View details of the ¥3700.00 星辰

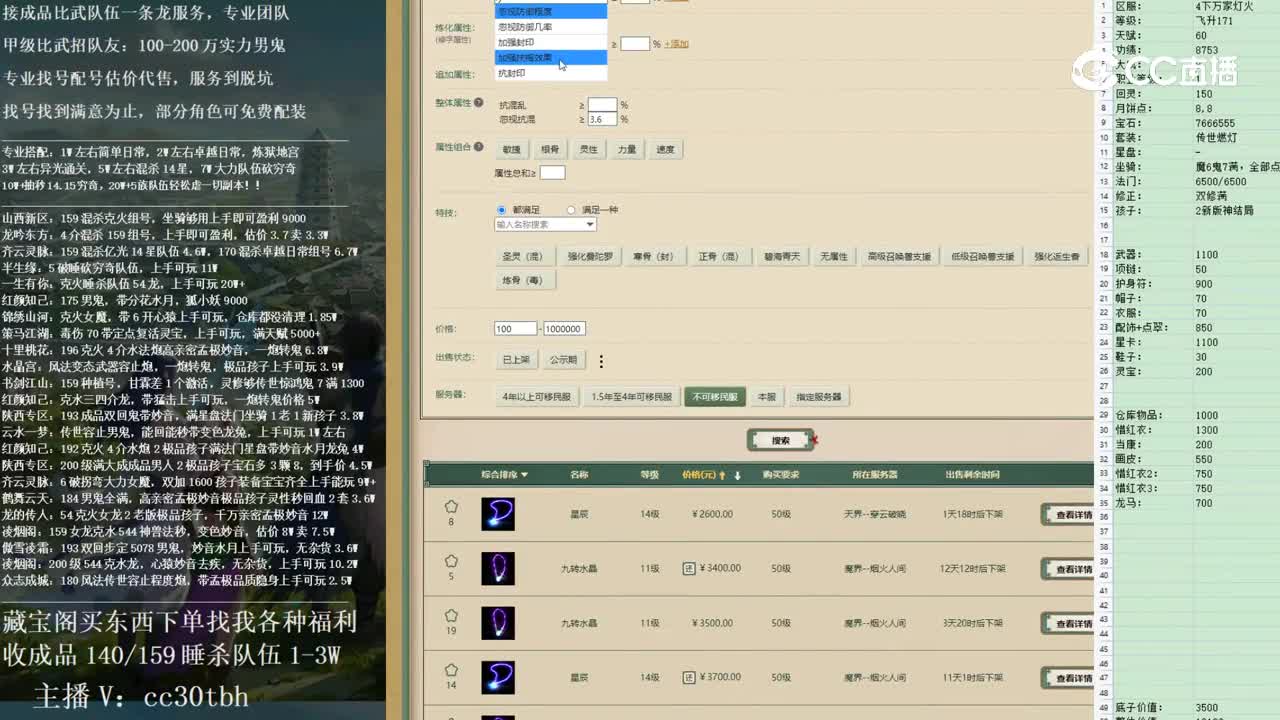1068,678
